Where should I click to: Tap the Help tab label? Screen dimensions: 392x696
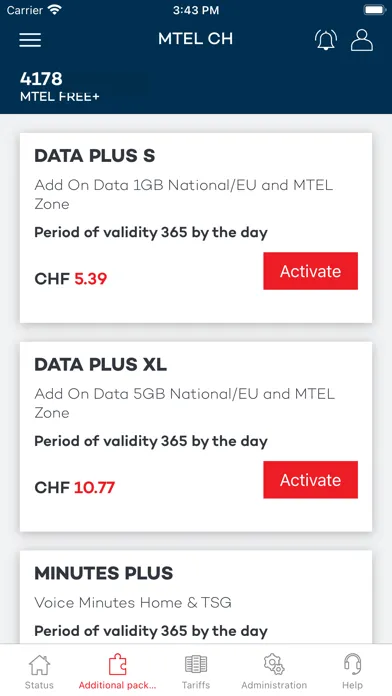352,685
